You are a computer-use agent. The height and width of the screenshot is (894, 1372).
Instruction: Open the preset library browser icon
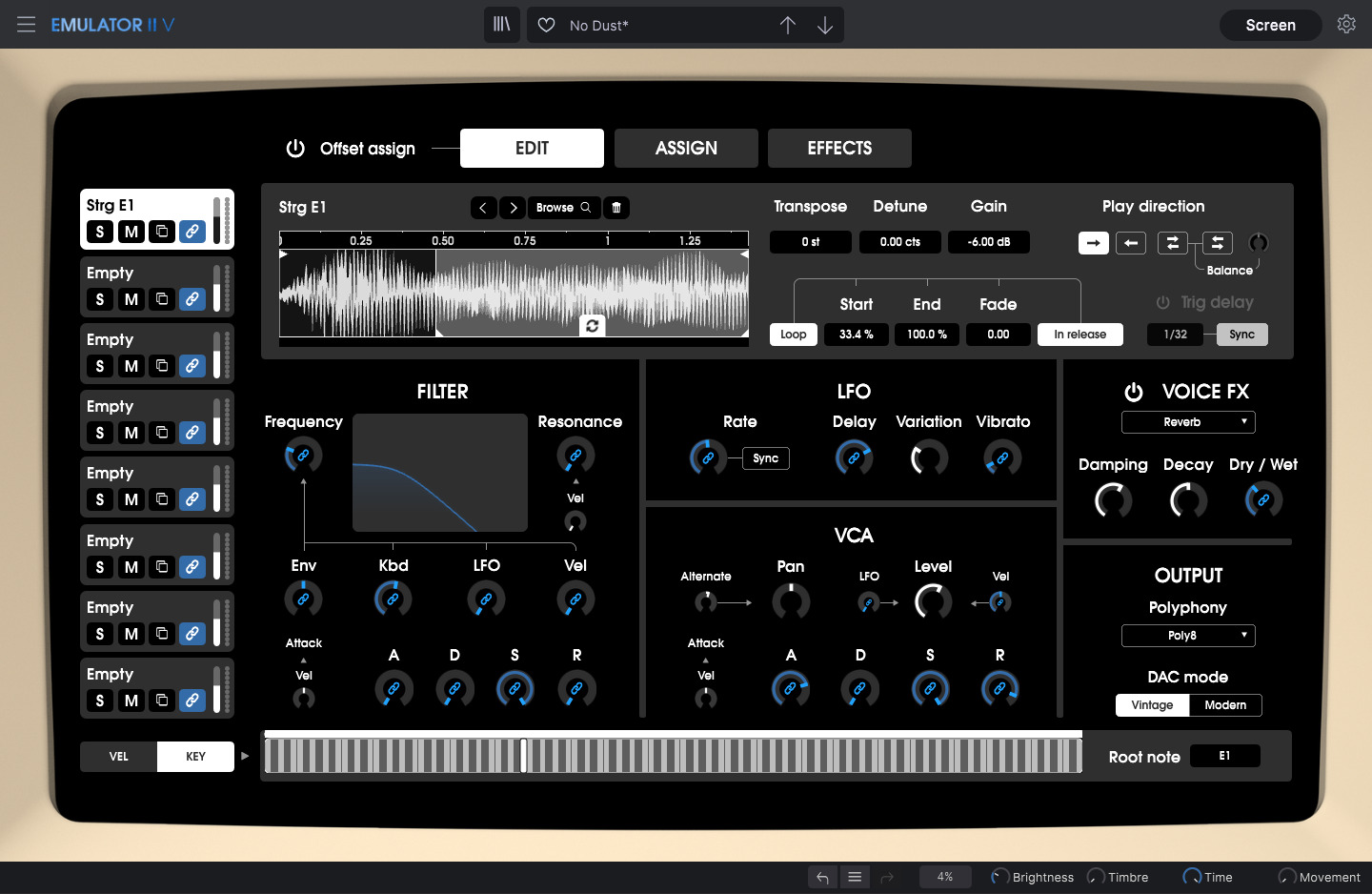(x=502, y=25)
